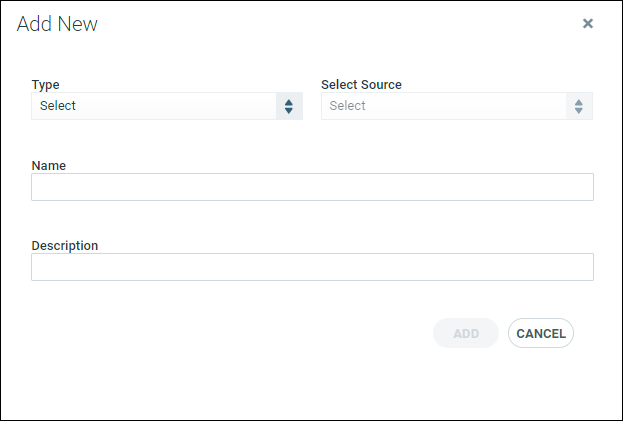Click the Select Source field label
The width and height of the screenshot is (623, 421).
point(361,85)
